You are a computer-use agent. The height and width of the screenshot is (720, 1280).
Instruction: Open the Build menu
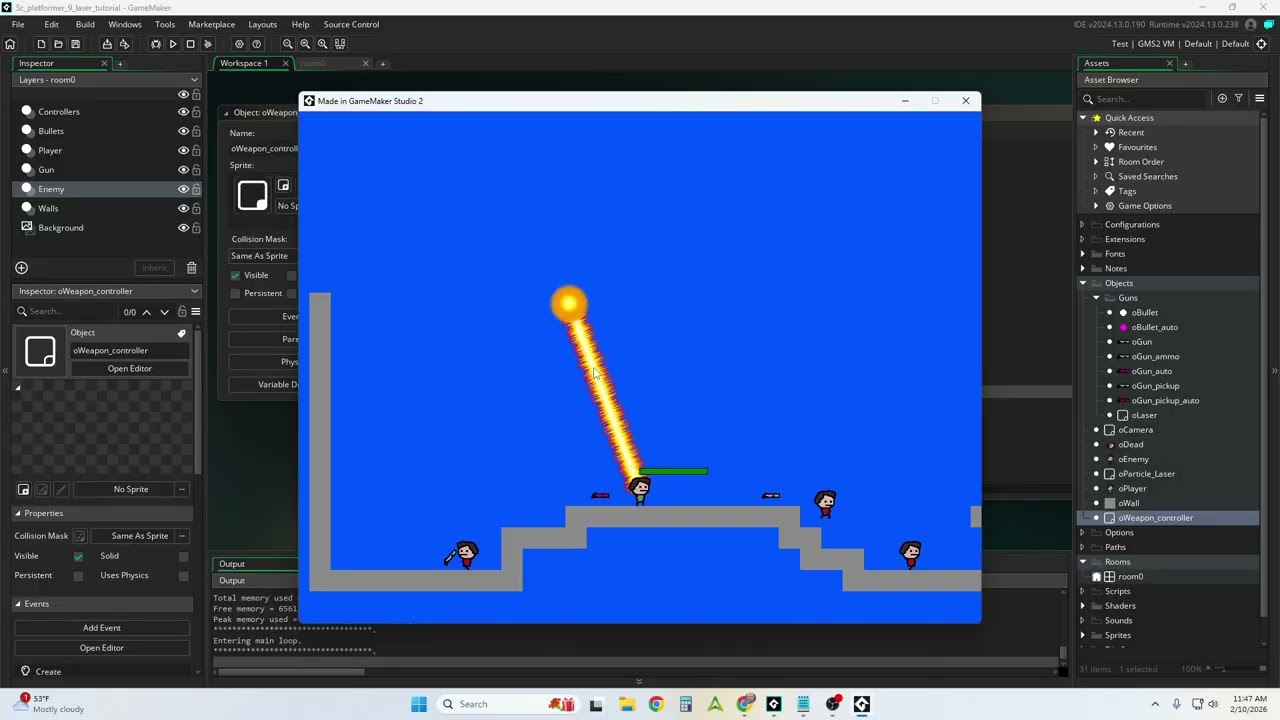coord(85,24)
